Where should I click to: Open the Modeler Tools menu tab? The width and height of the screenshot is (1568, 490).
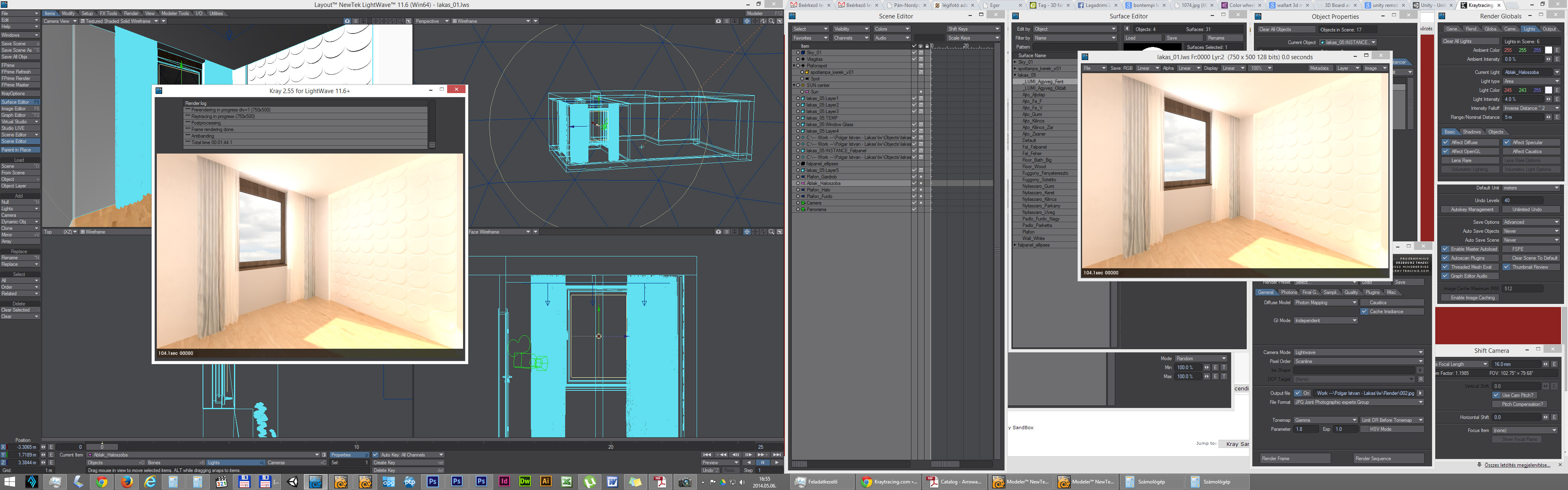tap(175, 13)
